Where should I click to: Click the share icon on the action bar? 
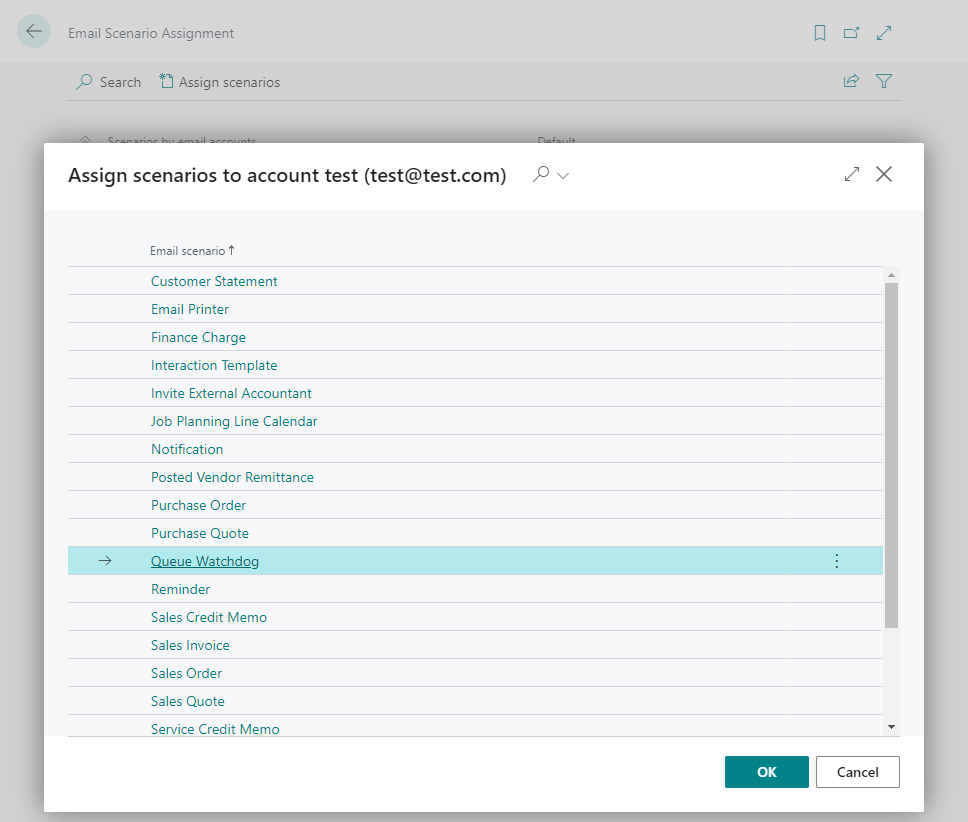click(x=851, y=81)
